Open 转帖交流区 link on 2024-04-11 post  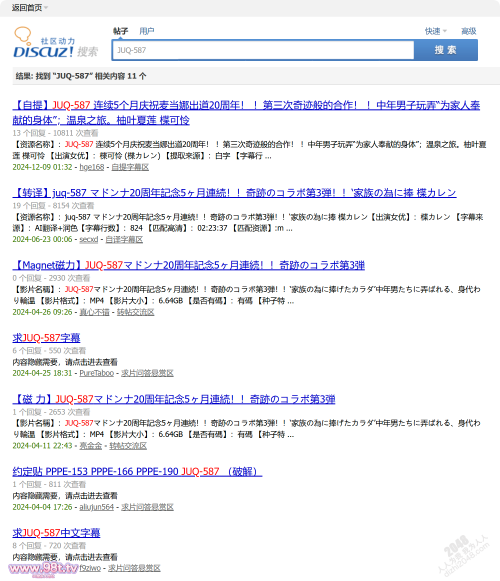tap(128, 446)
